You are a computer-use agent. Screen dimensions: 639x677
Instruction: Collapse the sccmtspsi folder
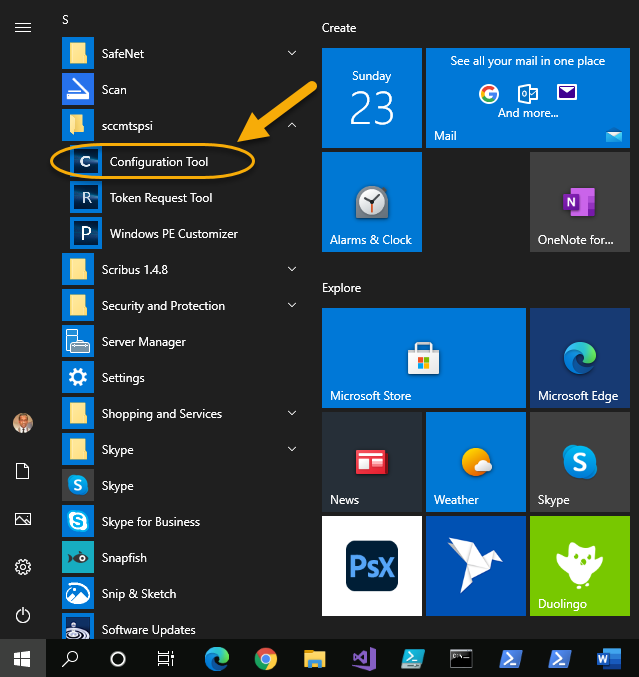pyautogui.click(x=291, y=126)
